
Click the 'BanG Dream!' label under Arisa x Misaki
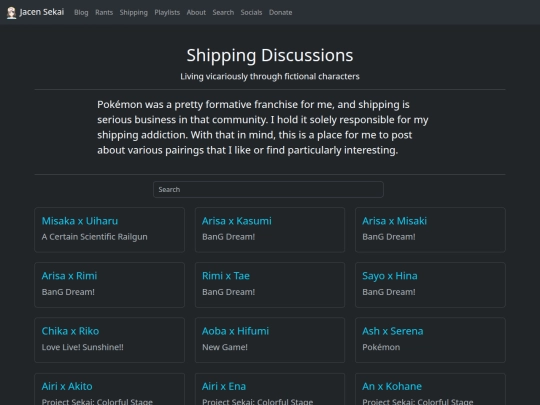(389, 237)
